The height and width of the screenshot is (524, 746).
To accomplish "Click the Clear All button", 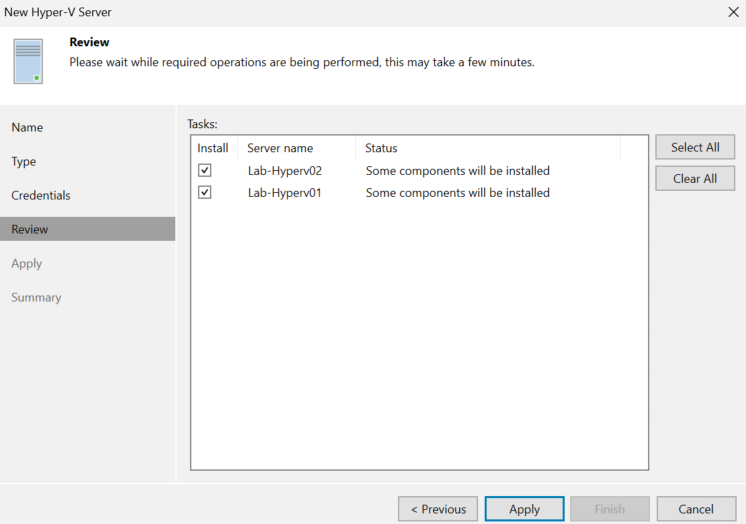I will click(x=695, y=178).
